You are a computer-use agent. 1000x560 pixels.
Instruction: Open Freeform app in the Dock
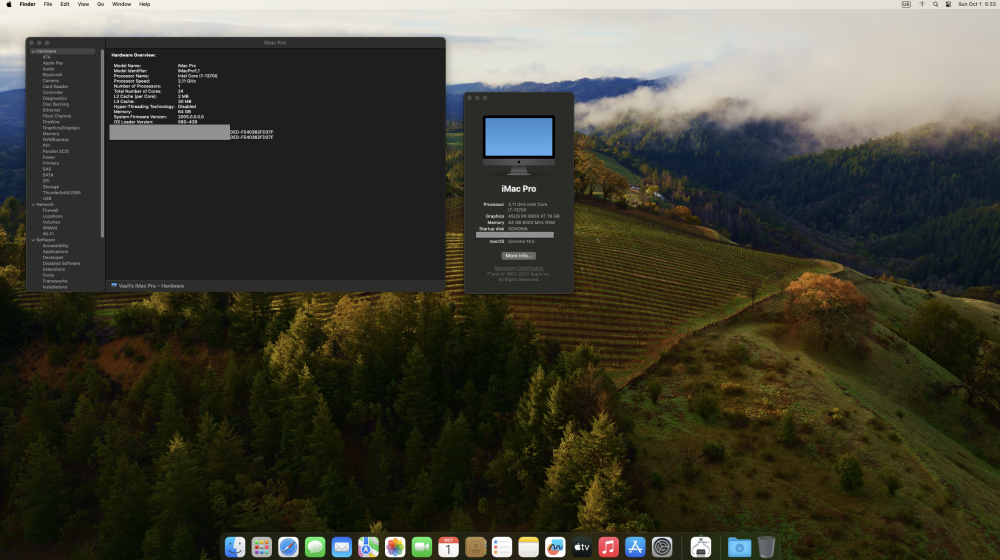[x=555, y=547]
